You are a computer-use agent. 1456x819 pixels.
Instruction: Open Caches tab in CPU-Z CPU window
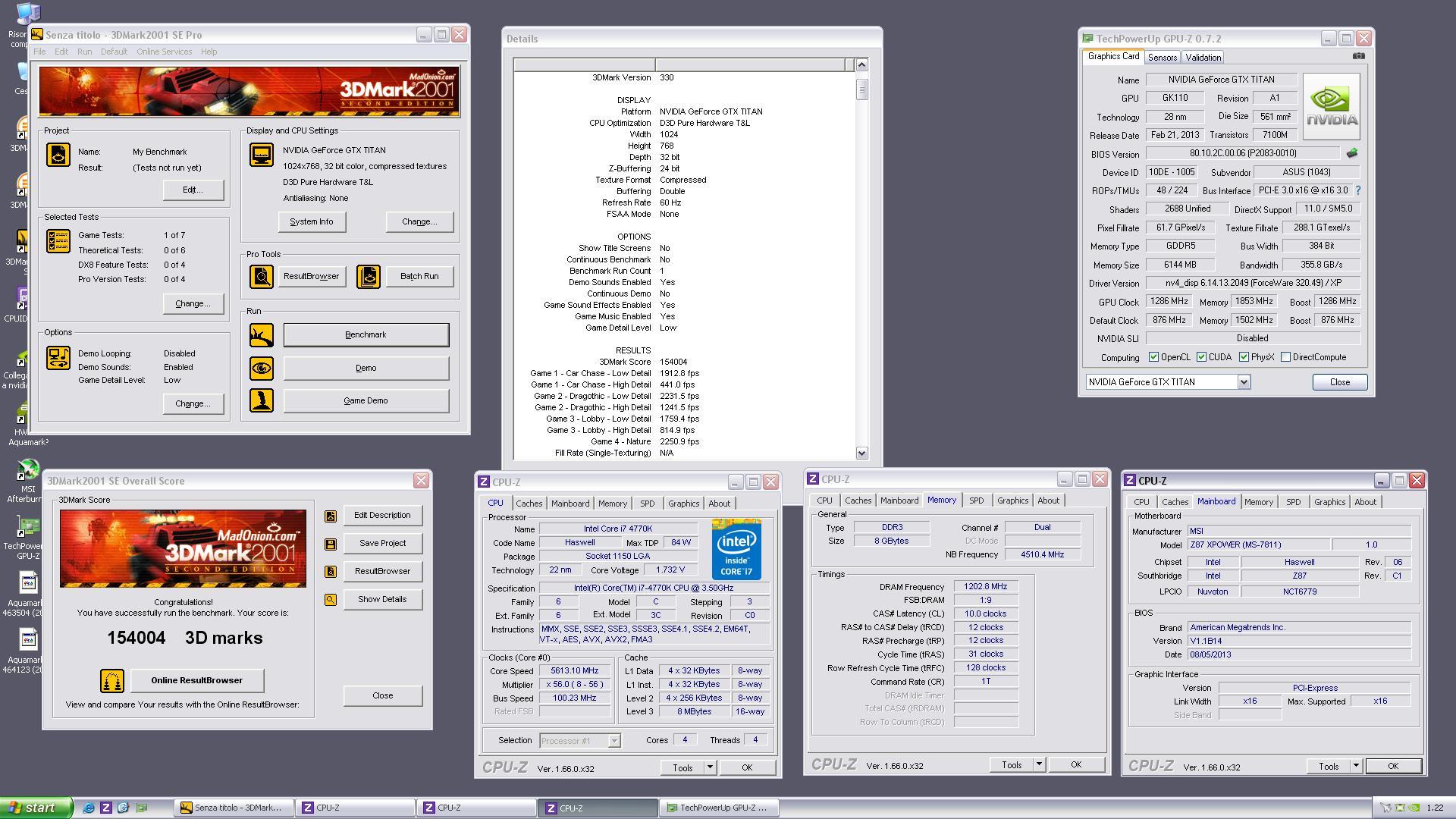point(529,504)
